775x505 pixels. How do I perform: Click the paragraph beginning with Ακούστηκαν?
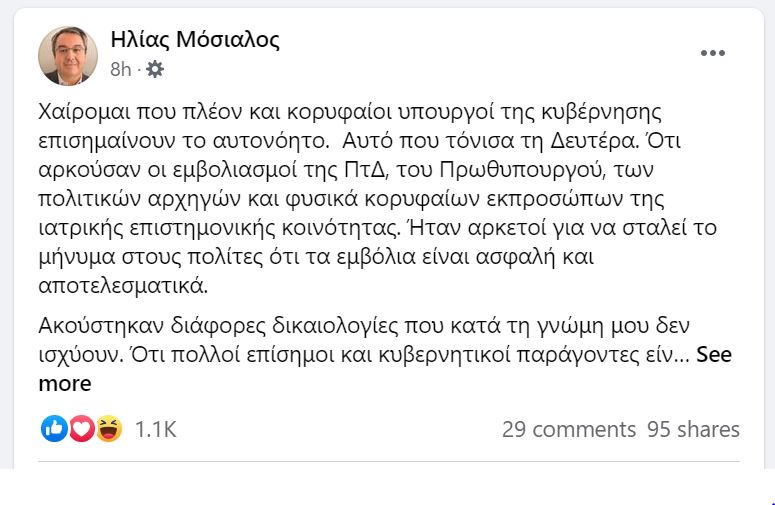(x=386, y=354)
